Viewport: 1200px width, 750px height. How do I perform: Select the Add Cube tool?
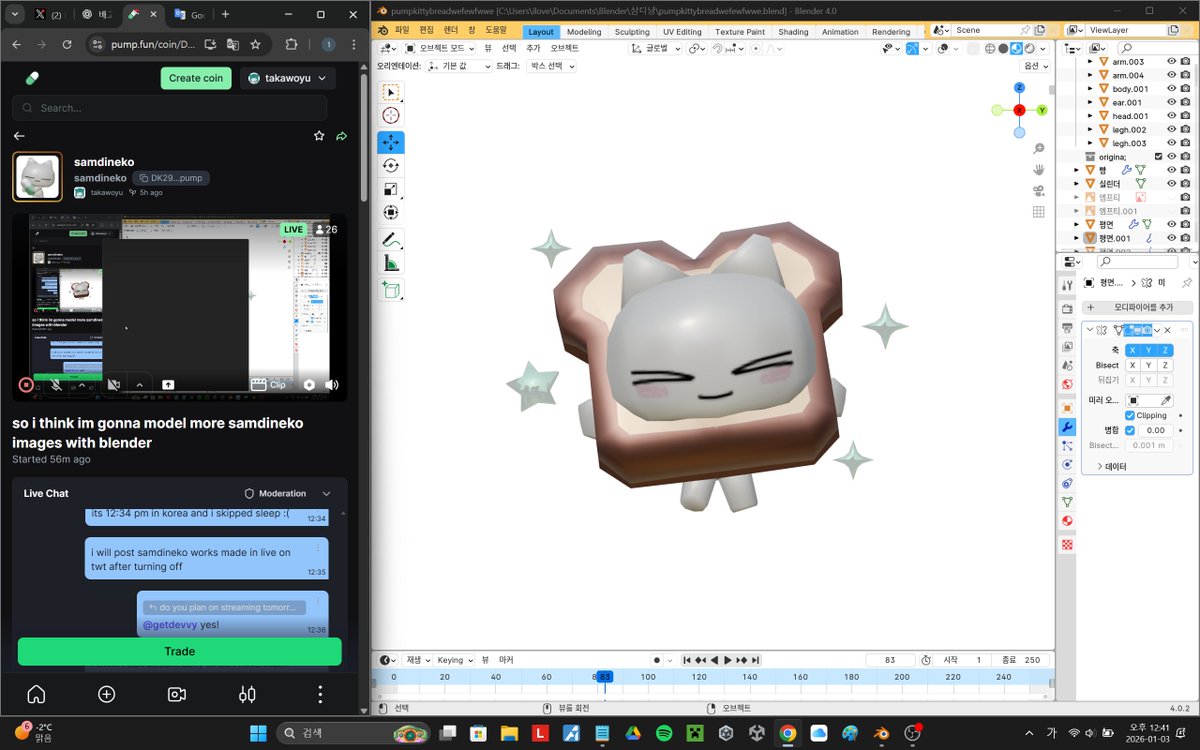[391, 290]
